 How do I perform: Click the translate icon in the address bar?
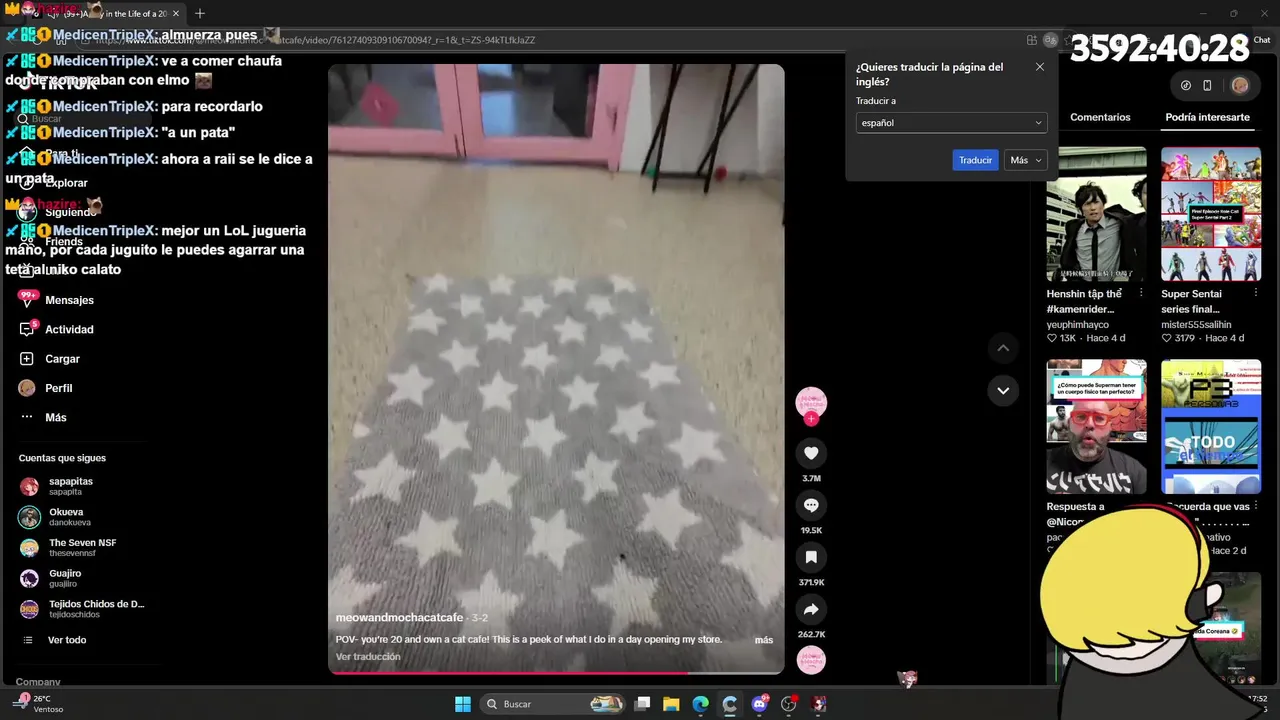(1050, 40)
